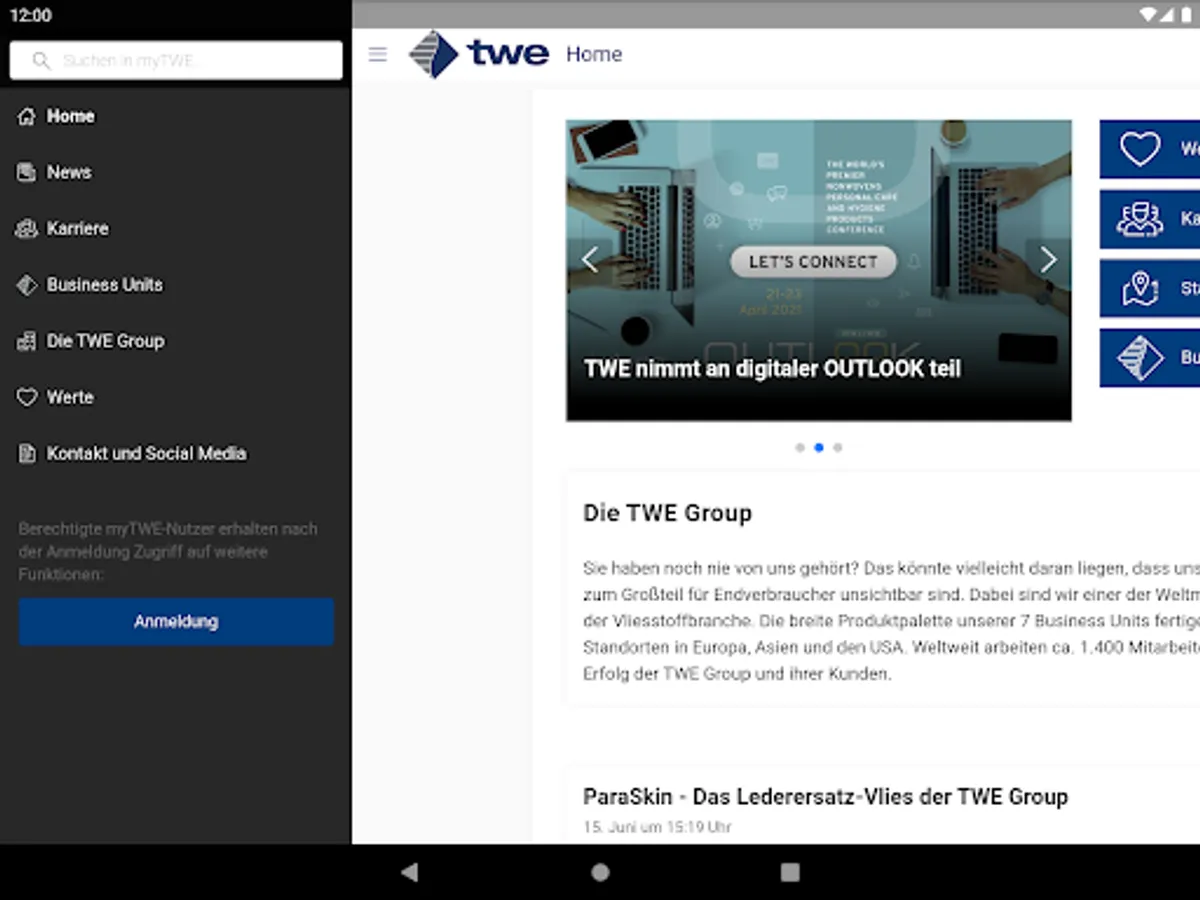This screenshot has width=1200, height=900.
Task: Click the search magnifier icon
Action: [41, 61]
